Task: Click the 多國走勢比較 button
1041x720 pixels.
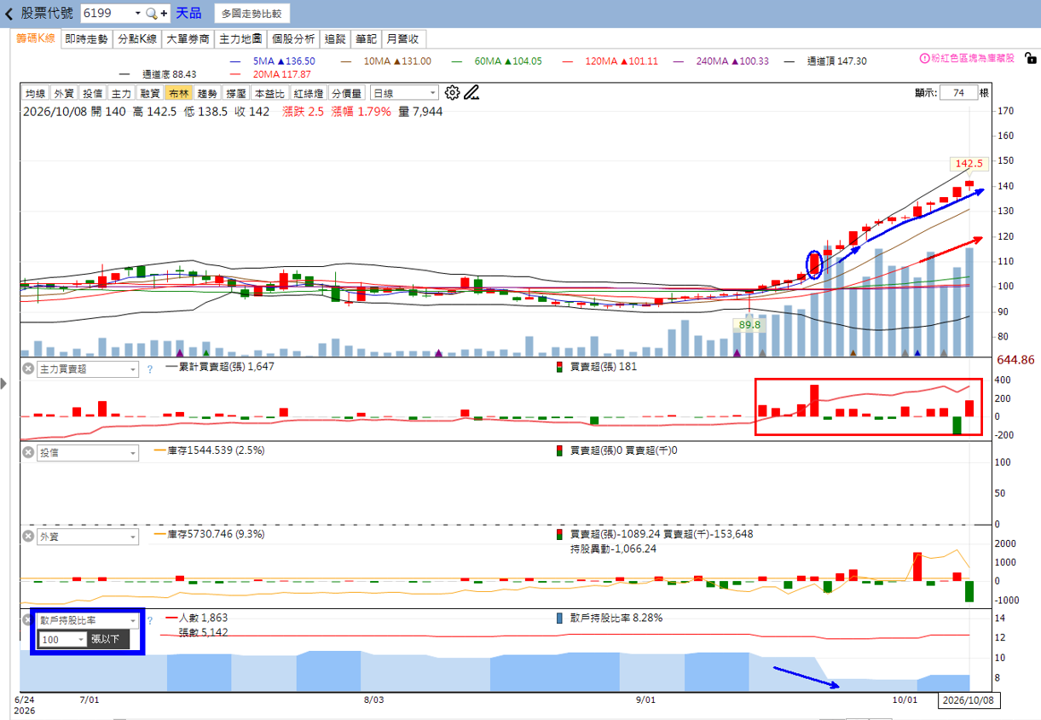Action: point(252,13)
